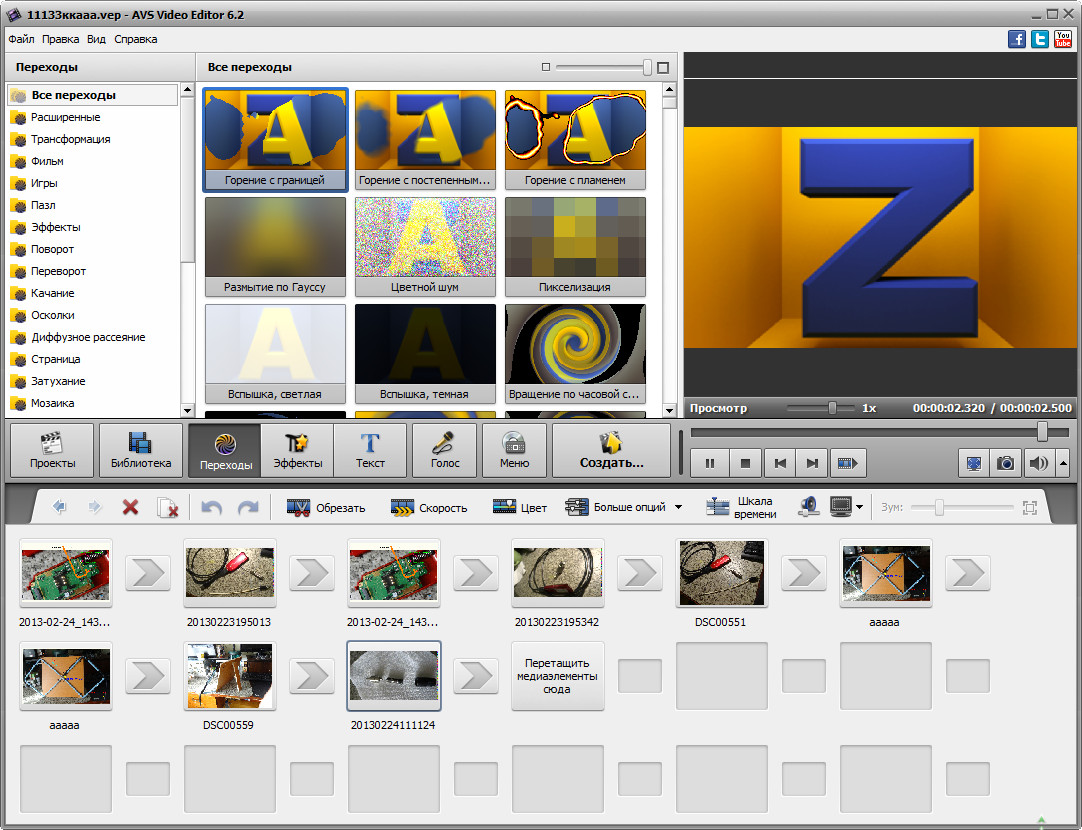
Task: Switch to the Шкала времени timeline view
Action: pyautogui.click(x=741, y=507)
